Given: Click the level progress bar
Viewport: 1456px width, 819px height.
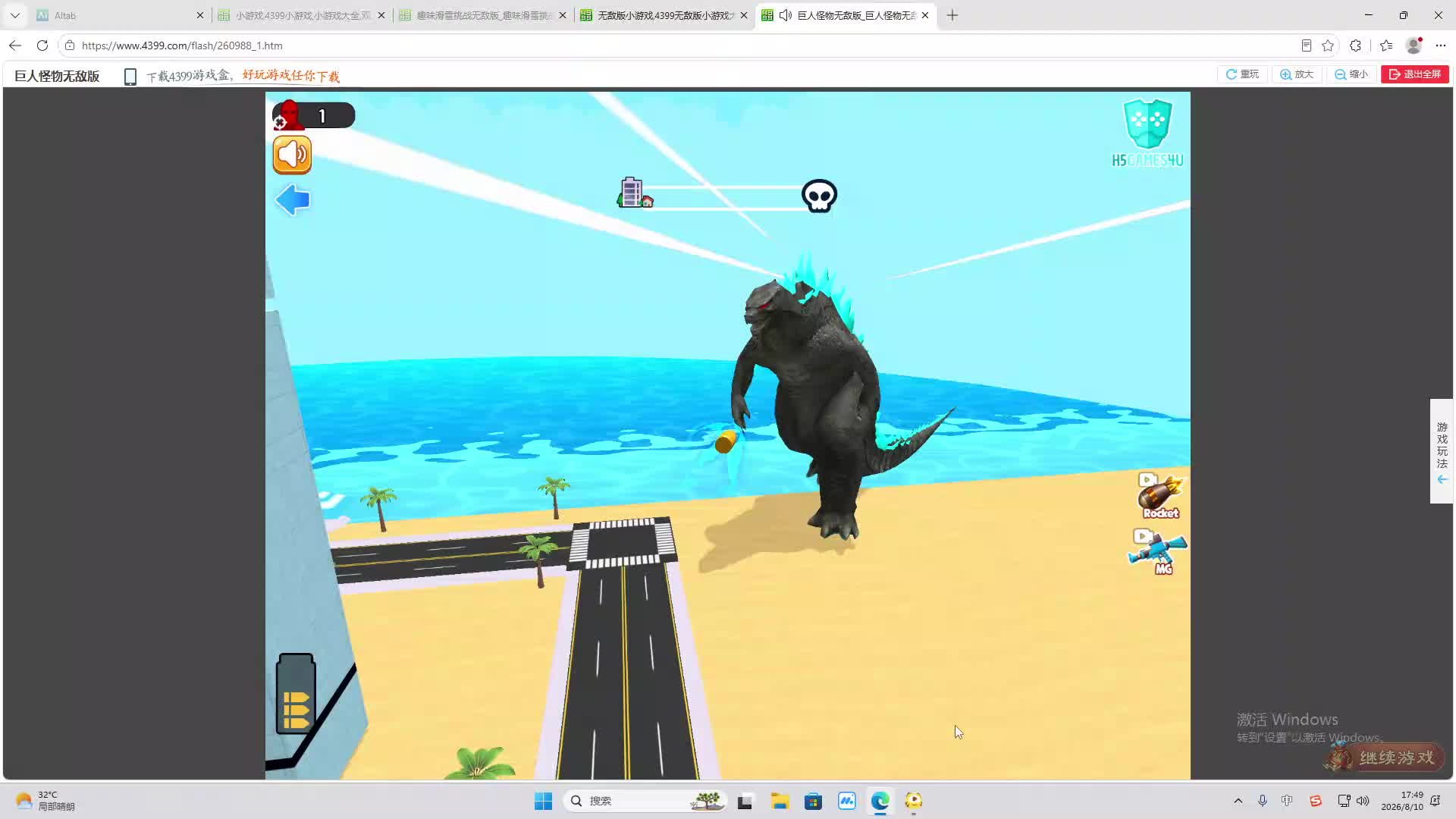Looking at the screenshot, I should click(x=726, y=197).
